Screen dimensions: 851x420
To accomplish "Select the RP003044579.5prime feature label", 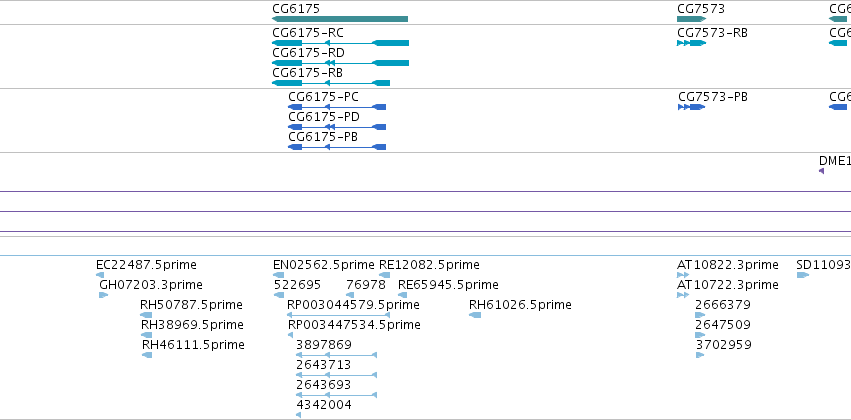I will click(353, 305).
